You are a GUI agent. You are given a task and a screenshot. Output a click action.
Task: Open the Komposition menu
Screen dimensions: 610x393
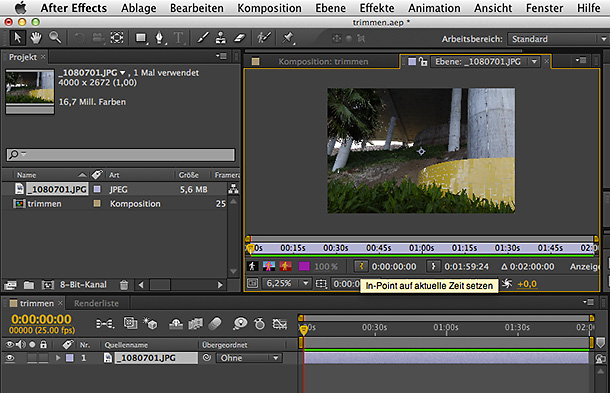[269, 8]
